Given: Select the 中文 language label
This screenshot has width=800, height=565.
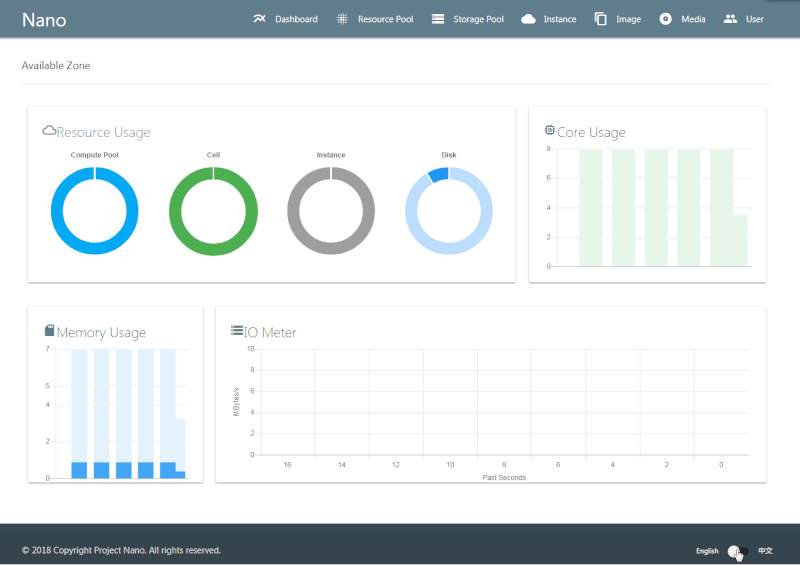Looking at the screenshot, I should pyautogui.click(x=765, y=551).
